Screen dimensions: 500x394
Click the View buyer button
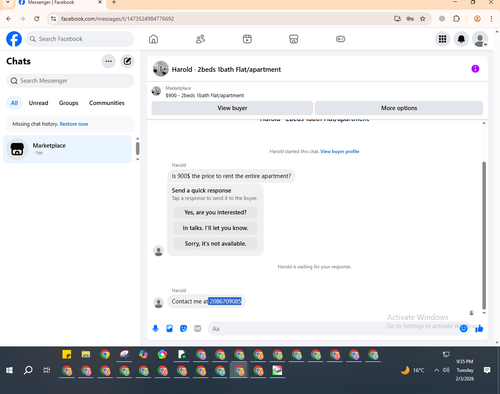tap(232, 108)
